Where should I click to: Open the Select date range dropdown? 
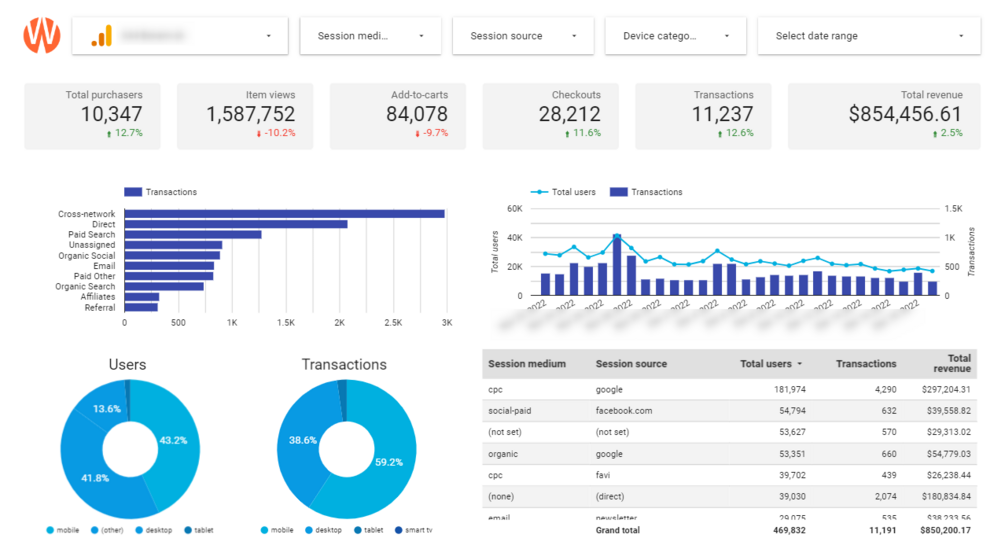pyautogui.click(x=869, y=36)
